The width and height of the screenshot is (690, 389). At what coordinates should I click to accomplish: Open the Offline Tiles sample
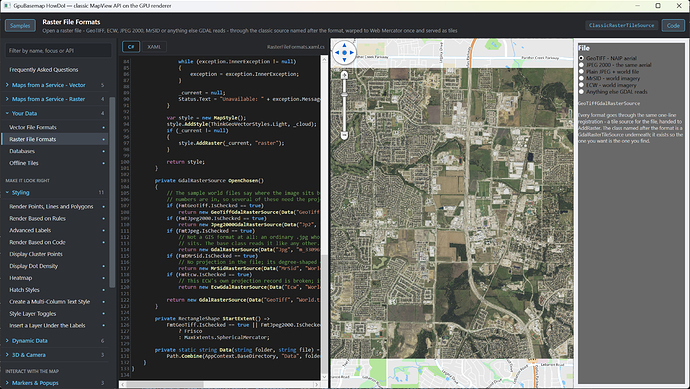[55, 163]
